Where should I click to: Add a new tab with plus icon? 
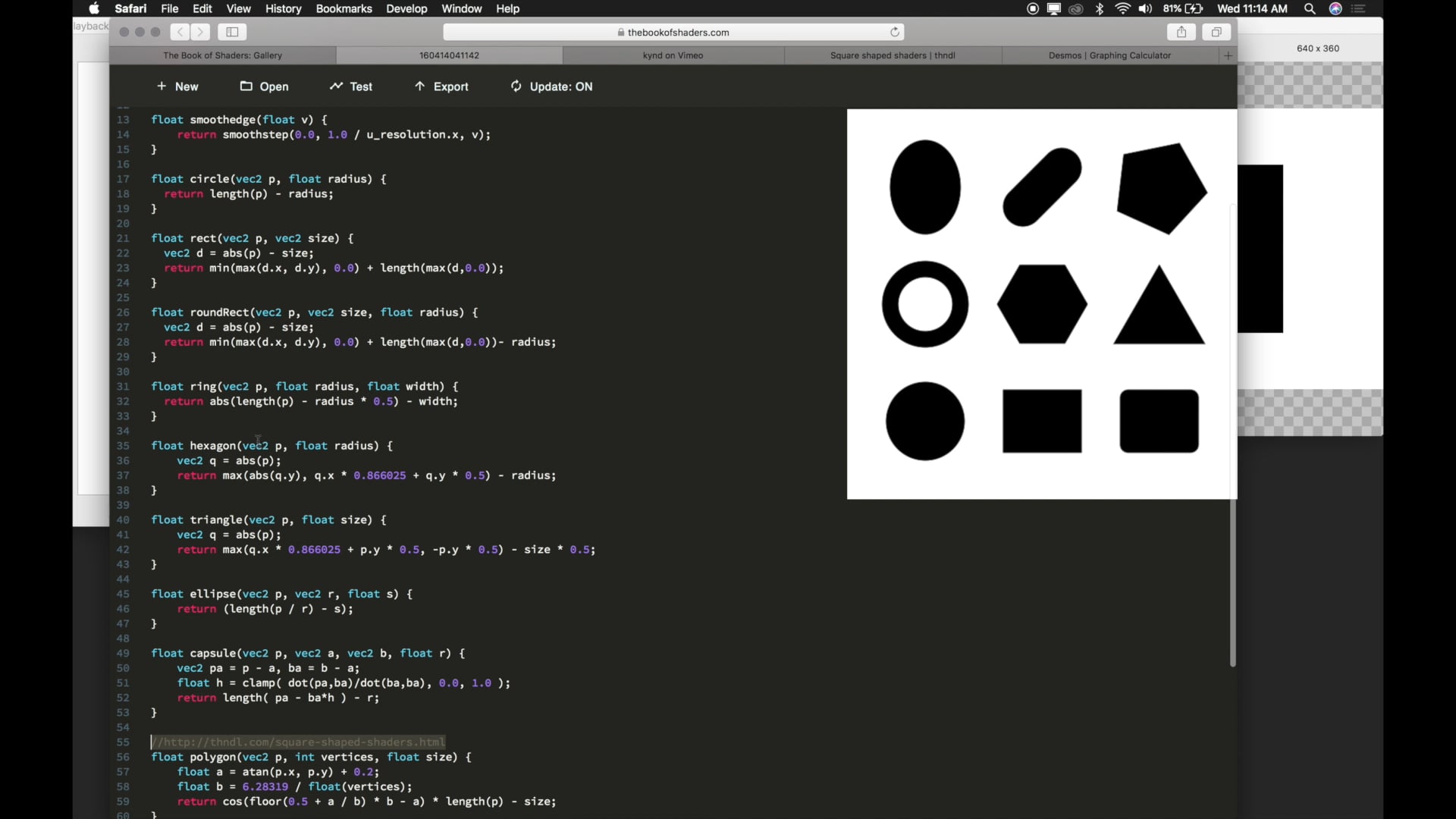(x=1228, y=55)
